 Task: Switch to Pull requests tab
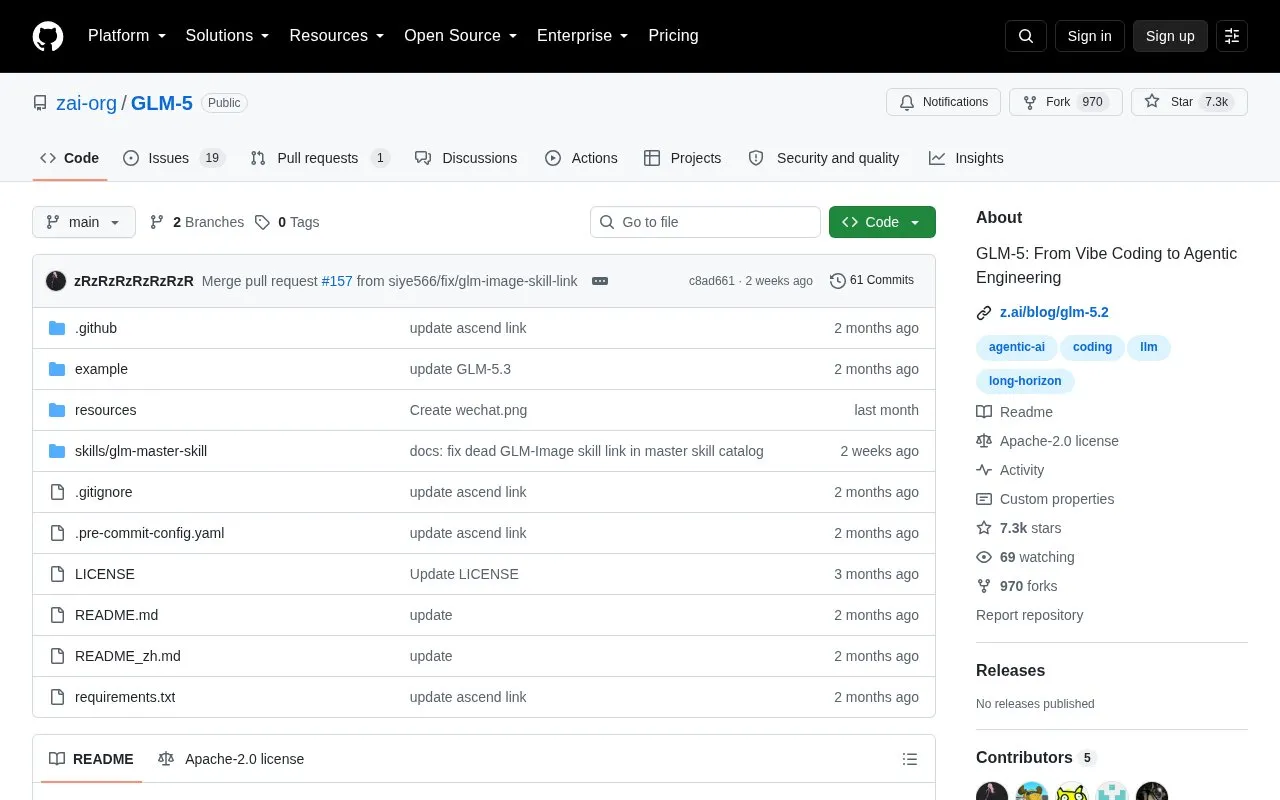click(319, 158)
